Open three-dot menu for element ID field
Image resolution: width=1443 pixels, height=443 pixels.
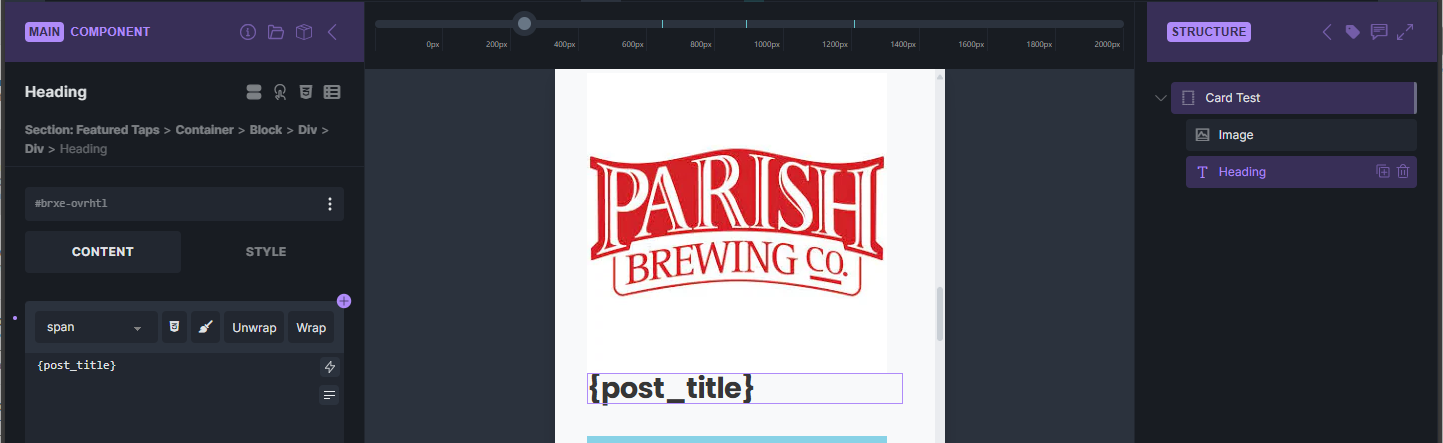click(330, 204)
